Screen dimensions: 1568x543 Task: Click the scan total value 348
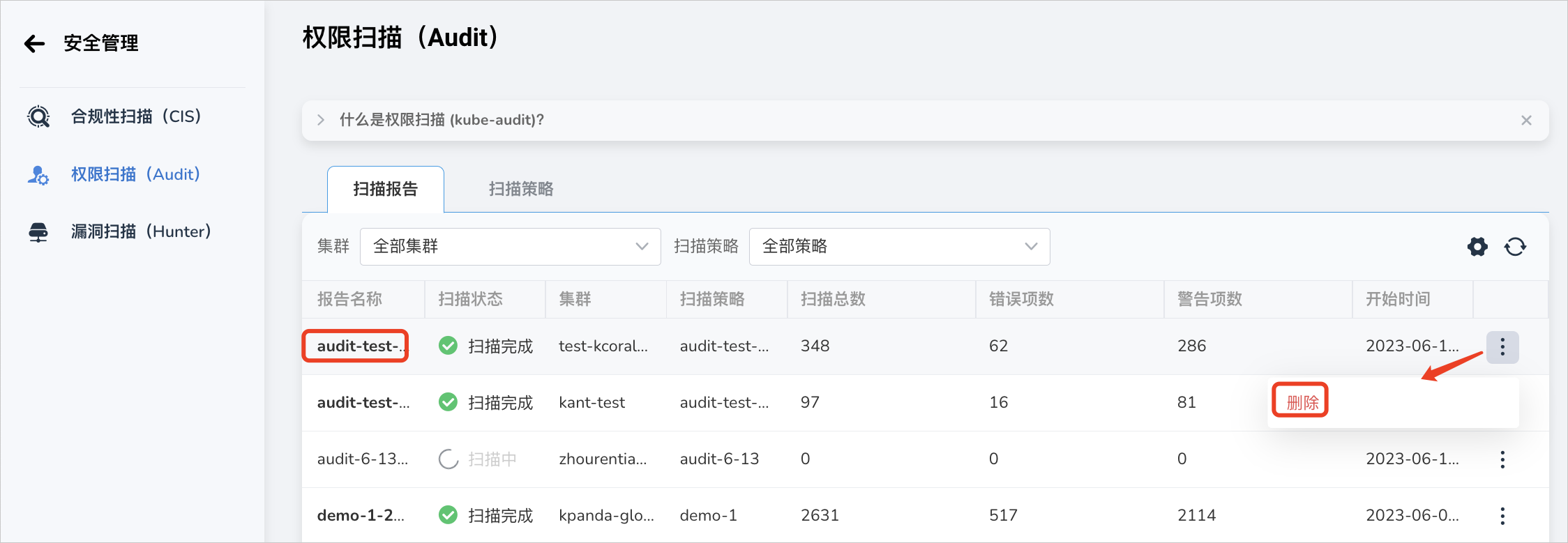[815, 346]
